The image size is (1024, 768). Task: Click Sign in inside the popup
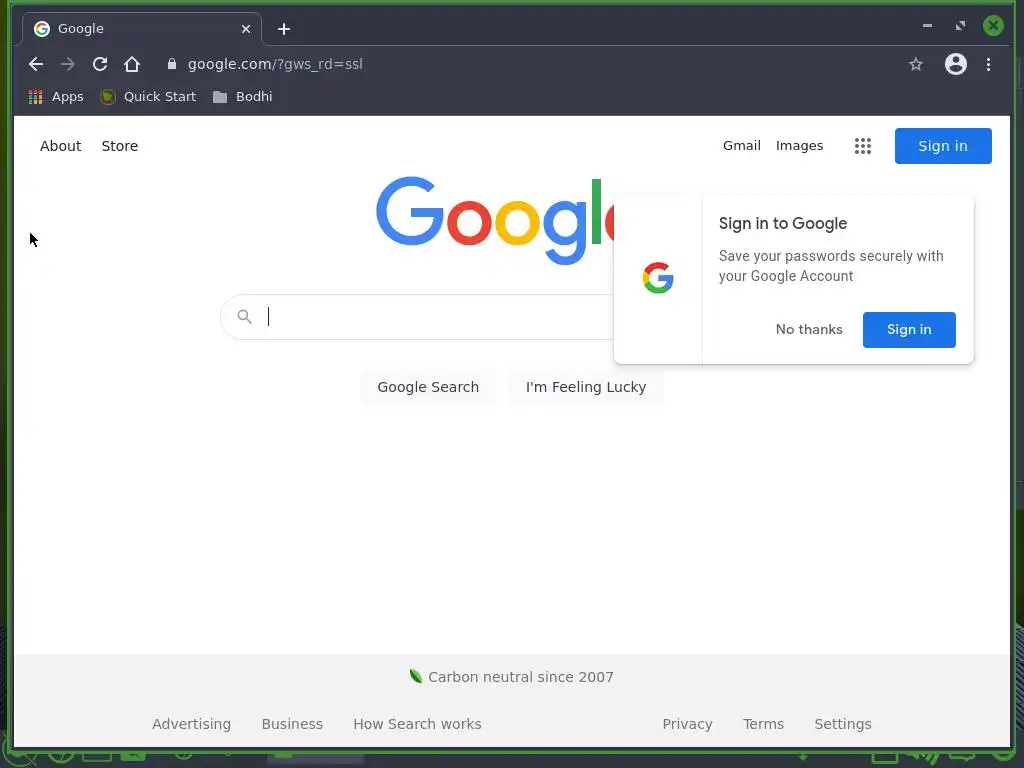pos(909,329)
